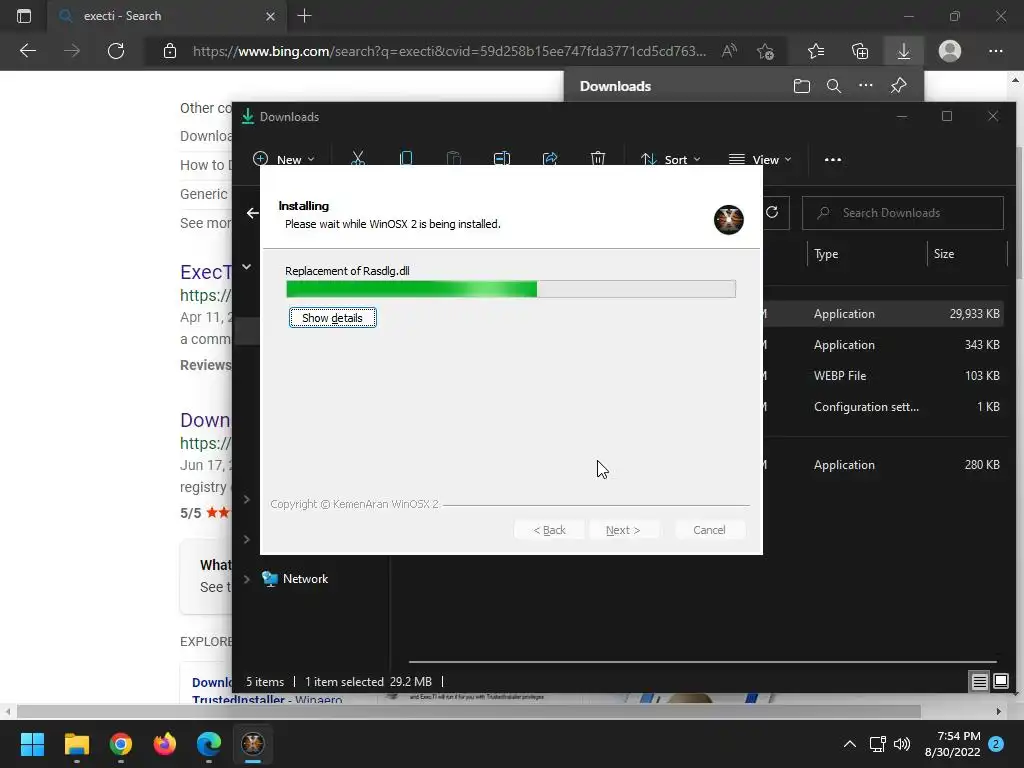This screenshot has width=1024, height=768.
Task: Click the installer progress bar for Rasdlg.dll
Action: [511, 289]
